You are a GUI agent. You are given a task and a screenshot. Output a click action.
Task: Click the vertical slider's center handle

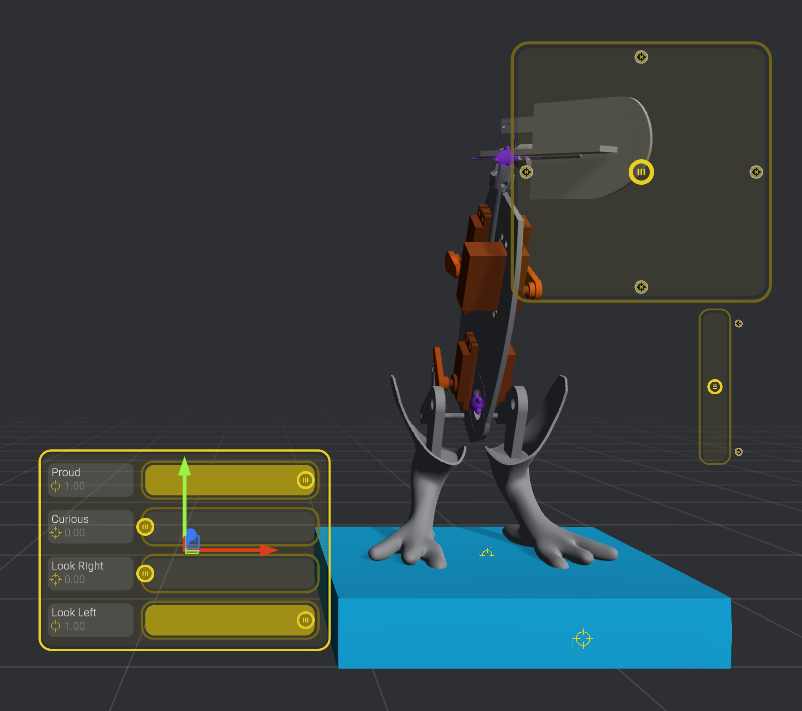[715, 387]
